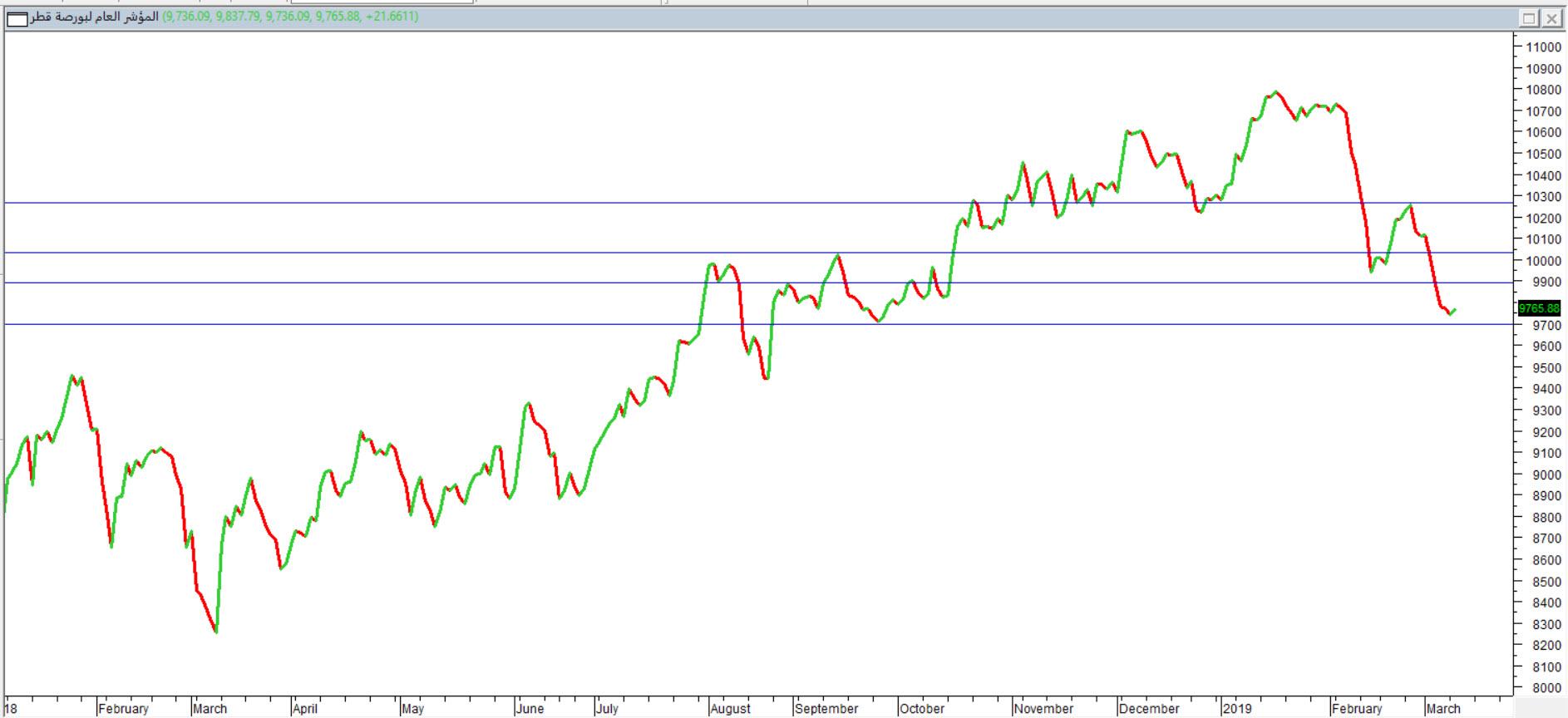Select the lowest blue horizontal line at 9700
The width and height of the screenshot is (1568, 718).
(758, 324)
